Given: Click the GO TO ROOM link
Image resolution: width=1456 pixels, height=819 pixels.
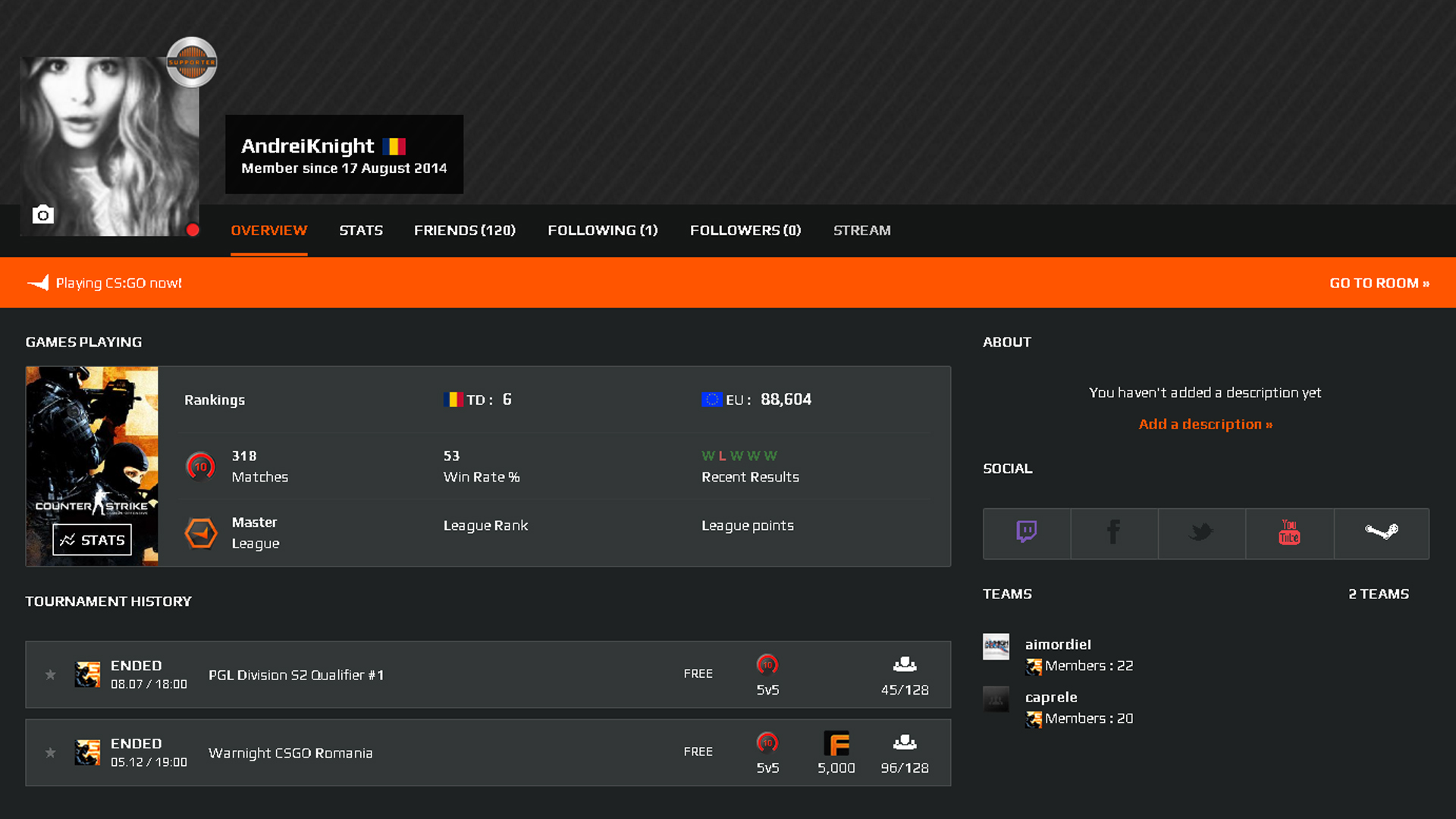Looking at the screenshot, I should 1379,283.
